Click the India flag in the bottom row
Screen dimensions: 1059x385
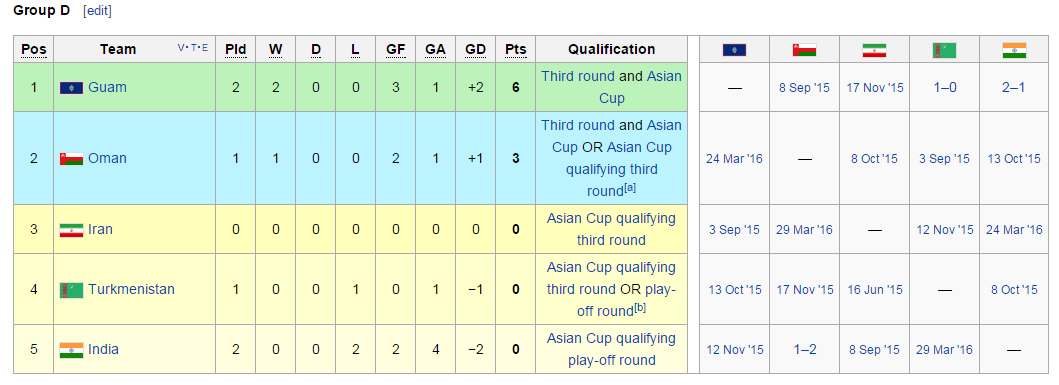tap(72, 350)
